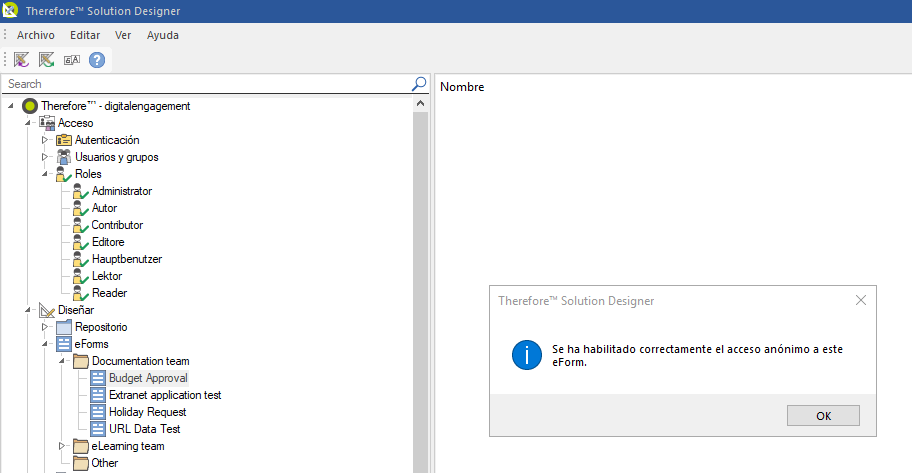Select the Extranet application test label
The width and height of the screenshot is (912, 473).
(165, 395)
